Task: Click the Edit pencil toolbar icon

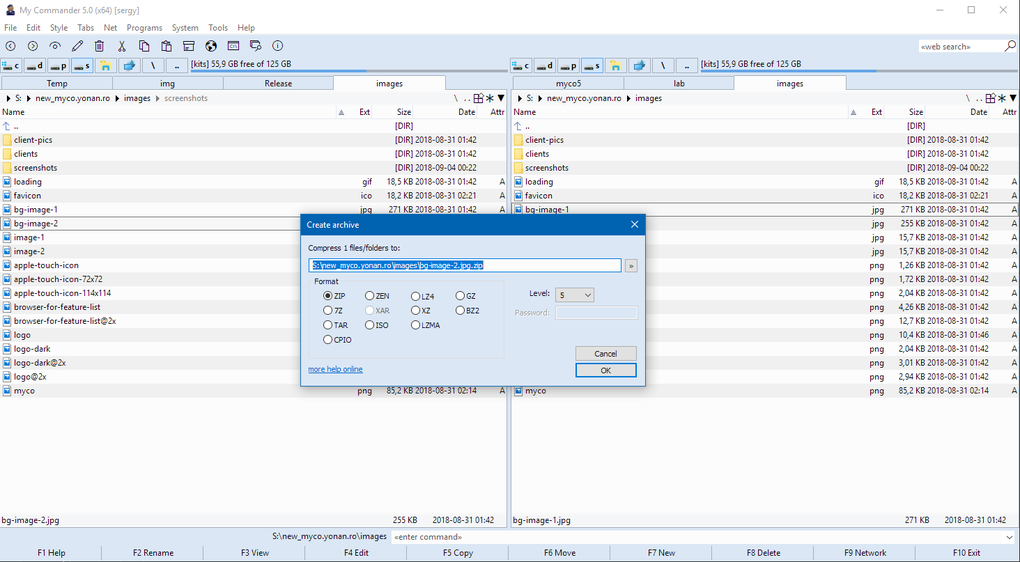Action: pos(77,46)
